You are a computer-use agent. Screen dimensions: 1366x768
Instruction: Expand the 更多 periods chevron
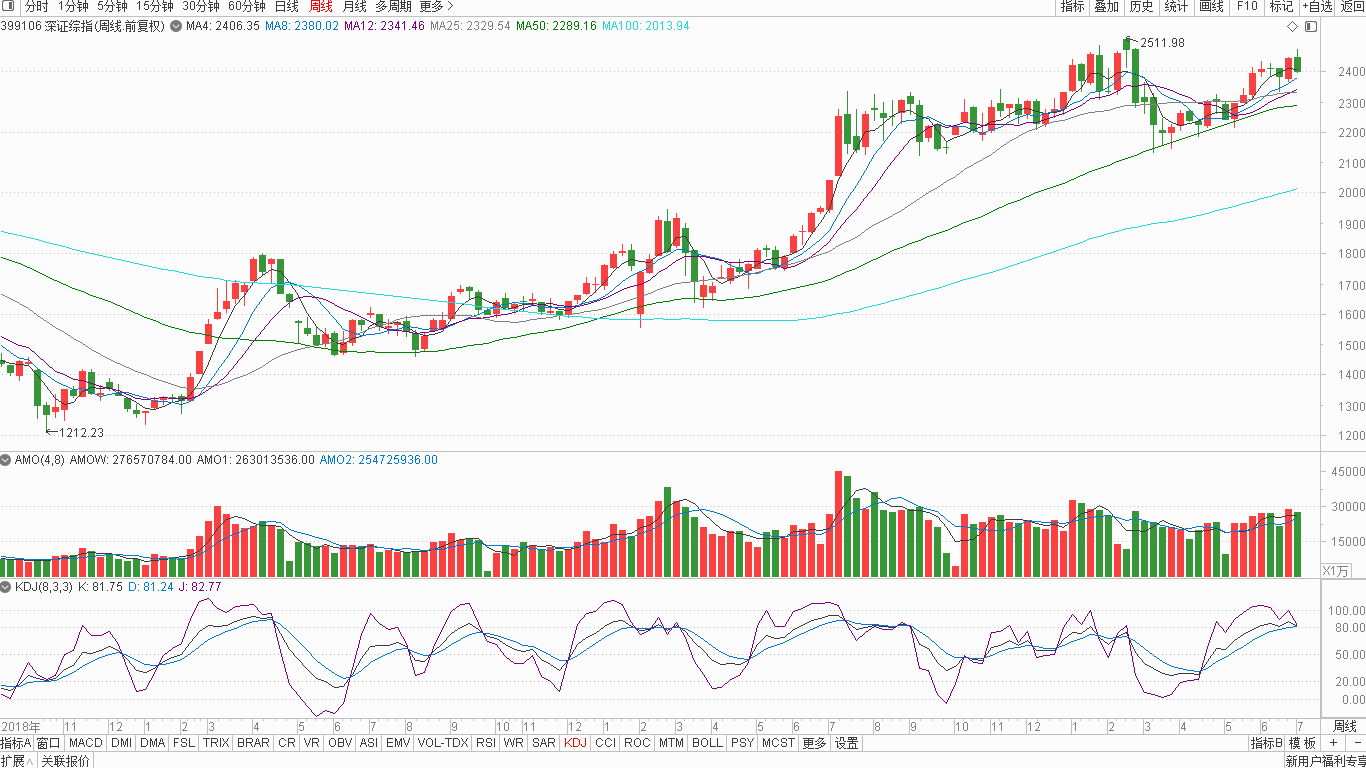(x=449, y=6)
